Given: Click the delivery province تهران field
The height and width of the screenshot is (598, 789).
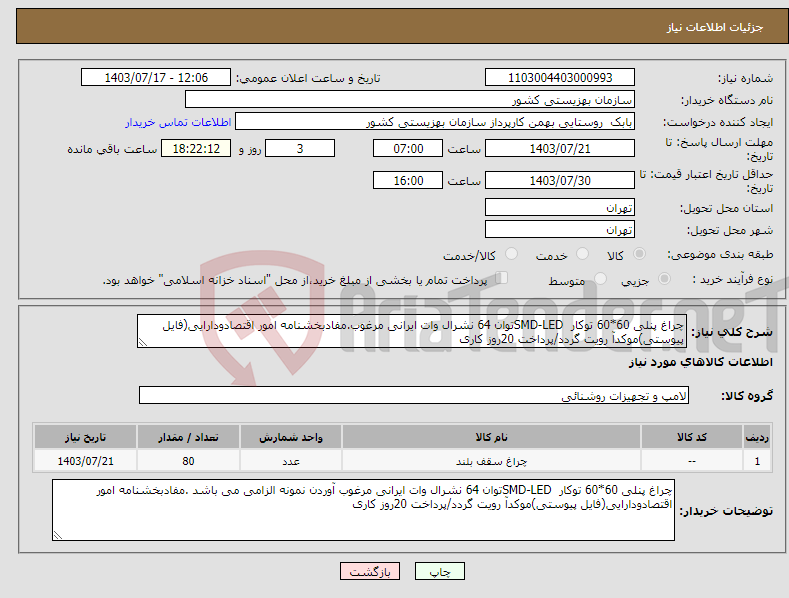Looking at the screenshot, I should [x=560, y=207].
